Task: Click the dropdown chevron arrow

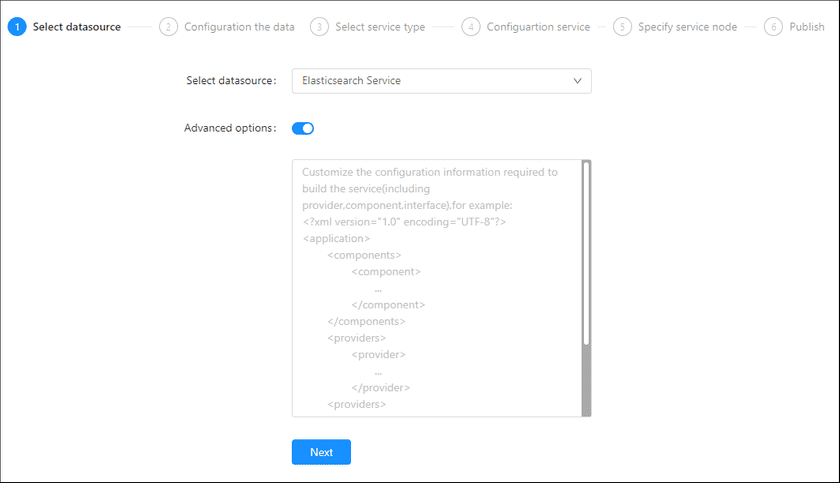Action: 577,81
